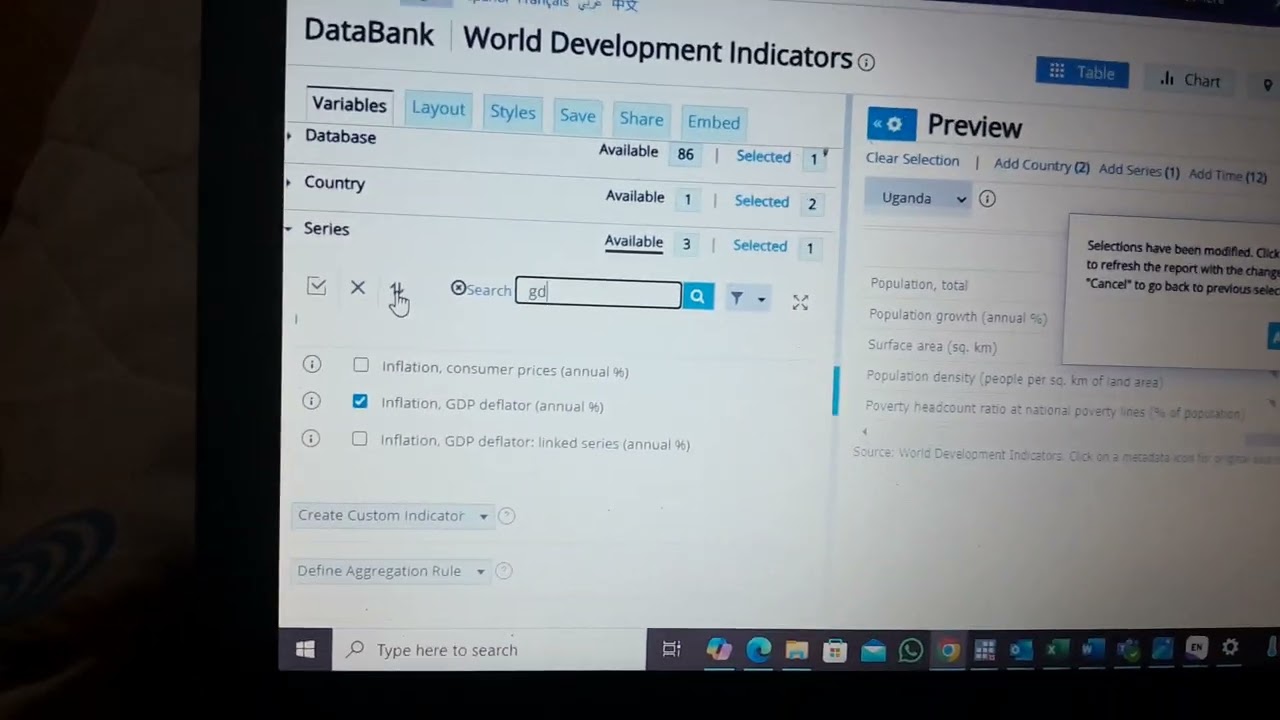Click info icon next to World Development Indicators
Screen dimensions: 1280x720
pyautogui.click(x=866, y=62)
